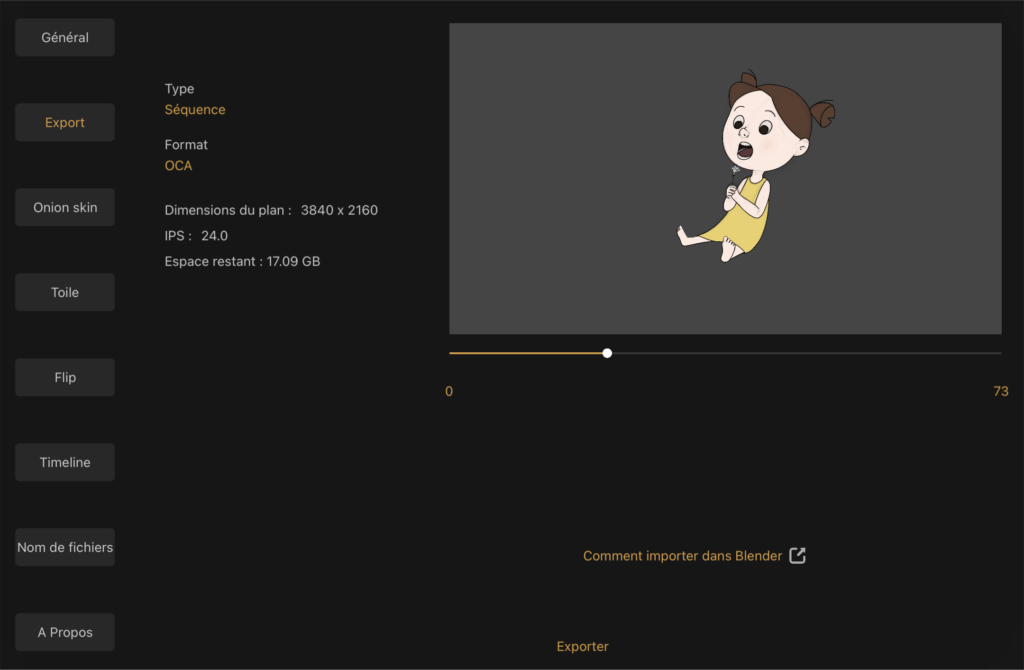
Task: Click the Format label
Action: 186,144
